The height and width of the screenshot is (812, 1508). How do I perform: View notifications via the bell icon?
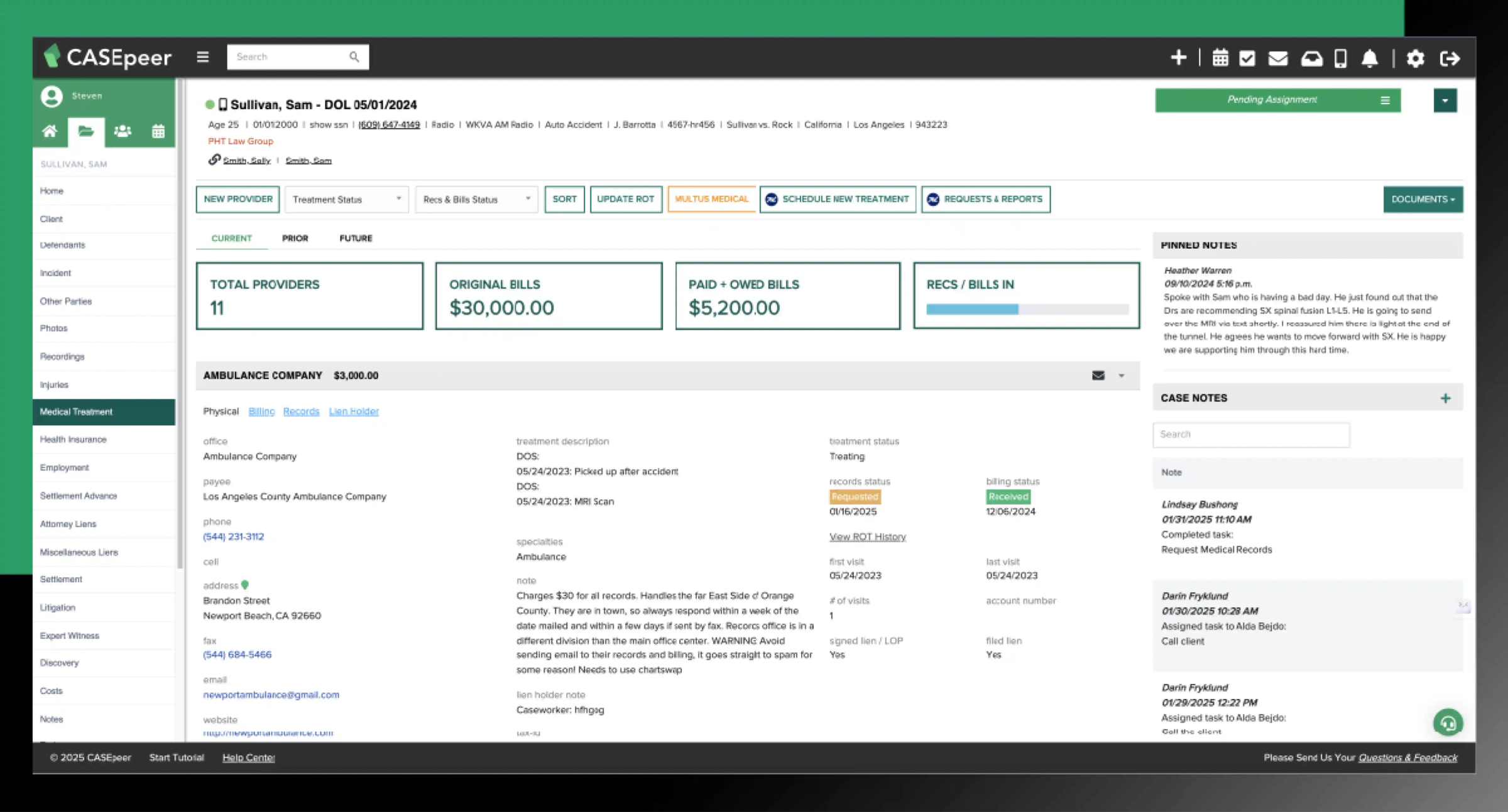click(x=1370, y=57)
